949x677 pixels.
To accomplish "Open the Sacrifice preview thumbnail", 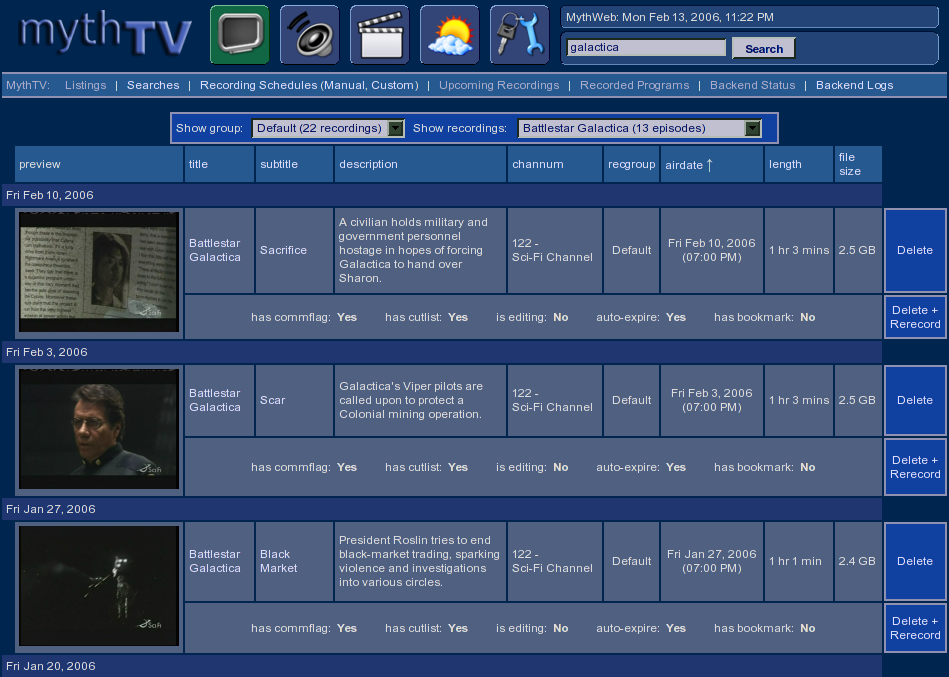I will click(99, 272).
